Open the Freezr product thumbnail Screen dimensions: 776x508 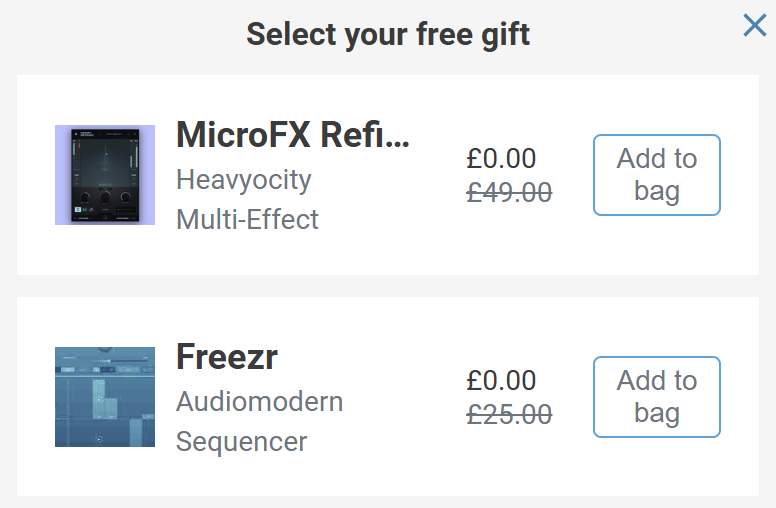105,396
